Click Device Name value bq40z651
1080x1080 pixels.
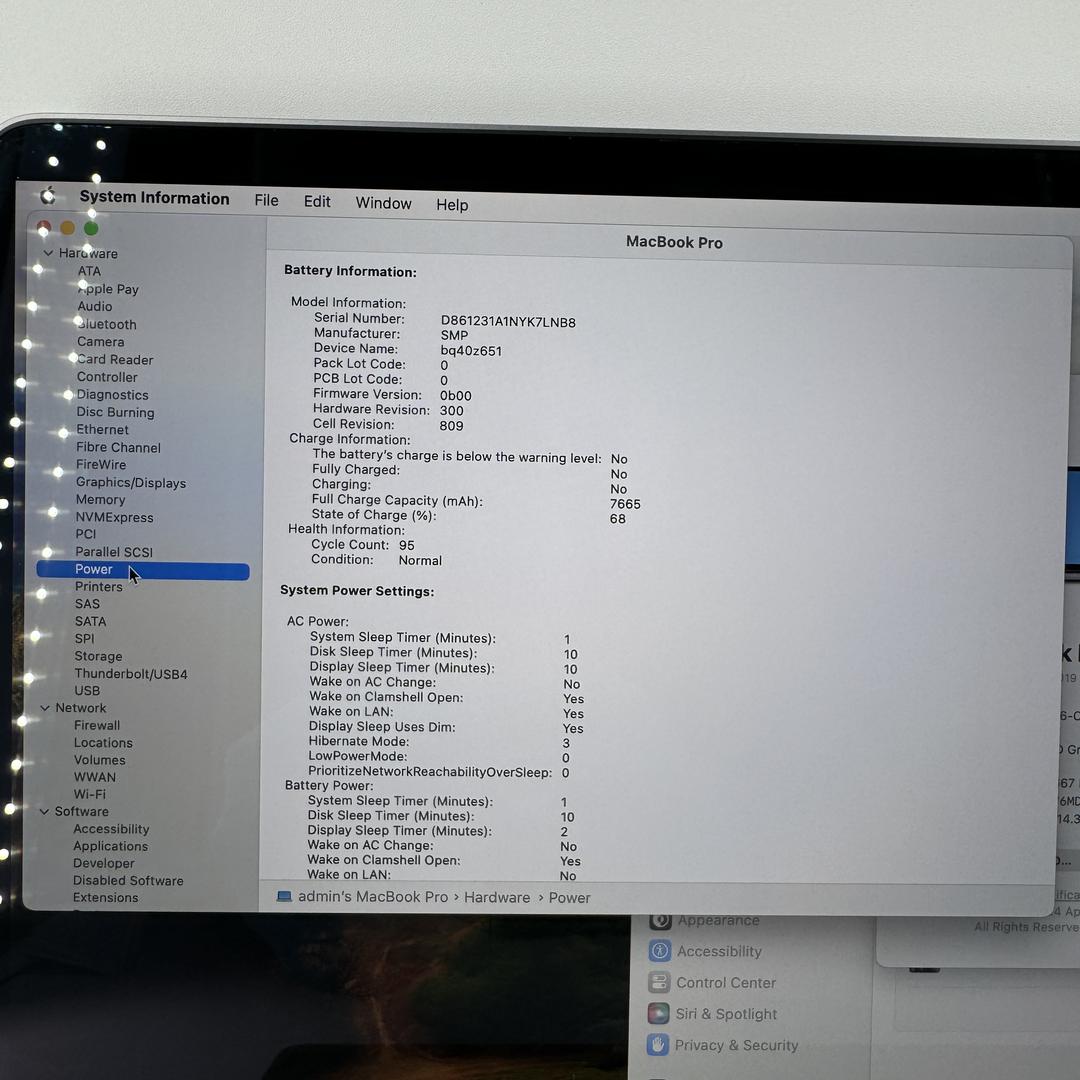pyautogui.click(x=471, y=351)
